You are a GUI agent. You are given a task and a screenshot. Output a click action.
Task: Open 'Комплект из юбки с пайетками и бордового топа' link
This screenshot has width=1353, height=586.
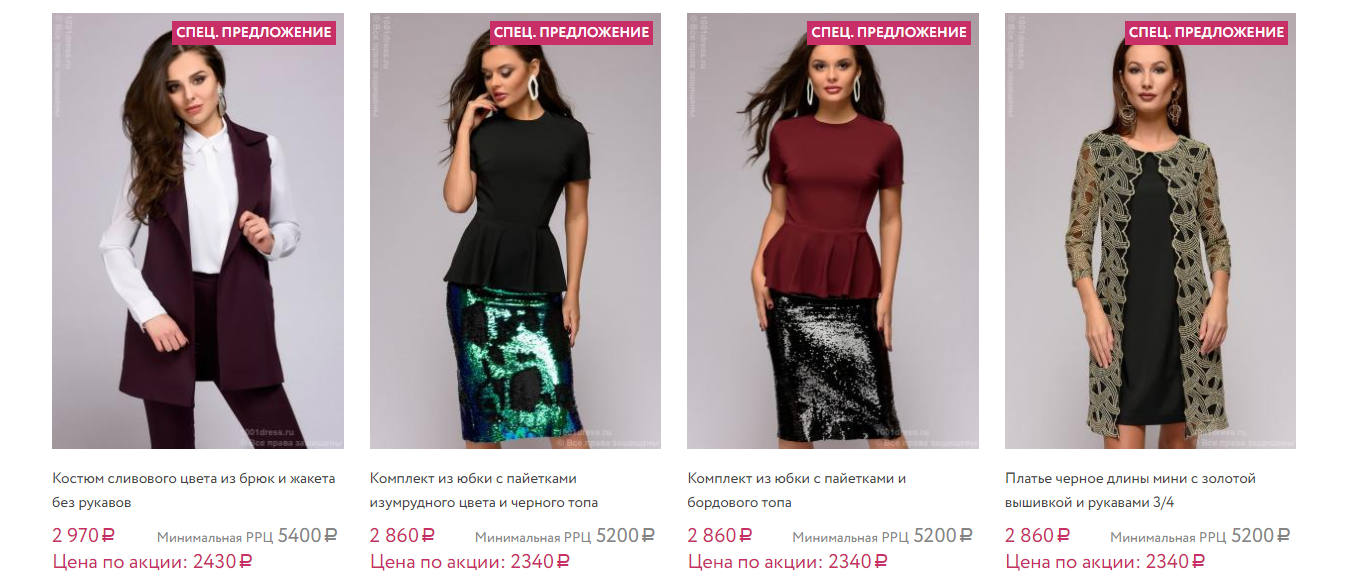click(797, 490)
